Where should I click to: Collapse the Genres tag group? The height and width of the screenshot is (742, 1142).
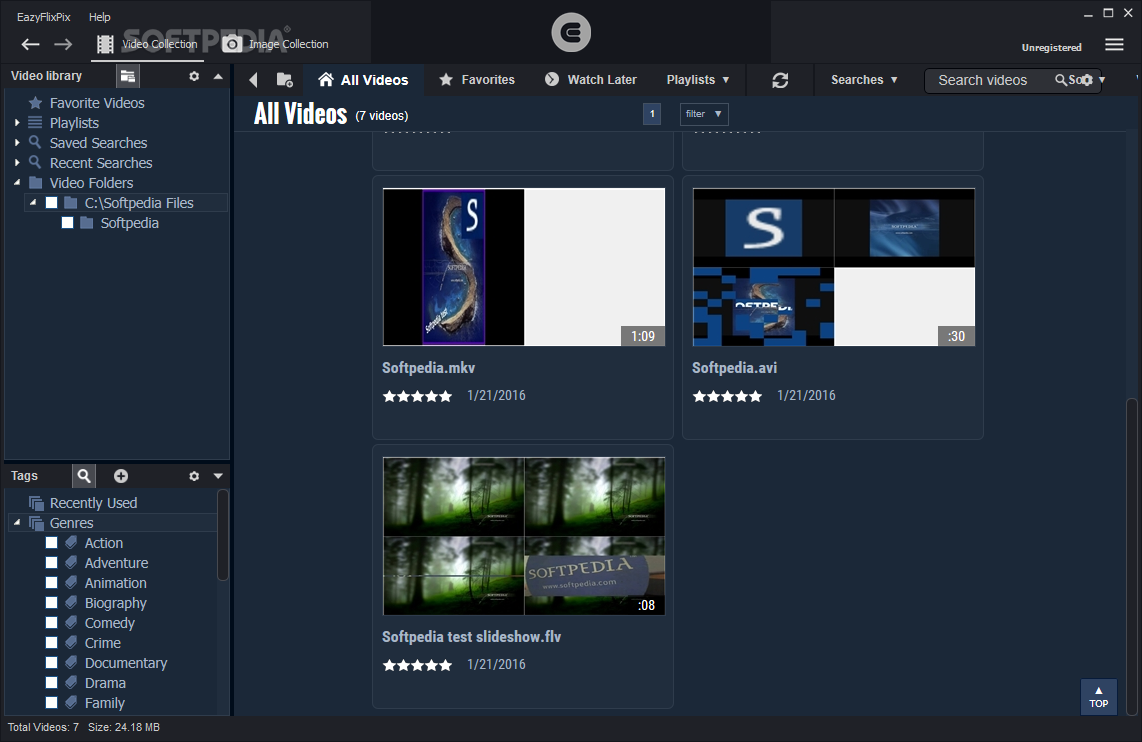point(17,523)
